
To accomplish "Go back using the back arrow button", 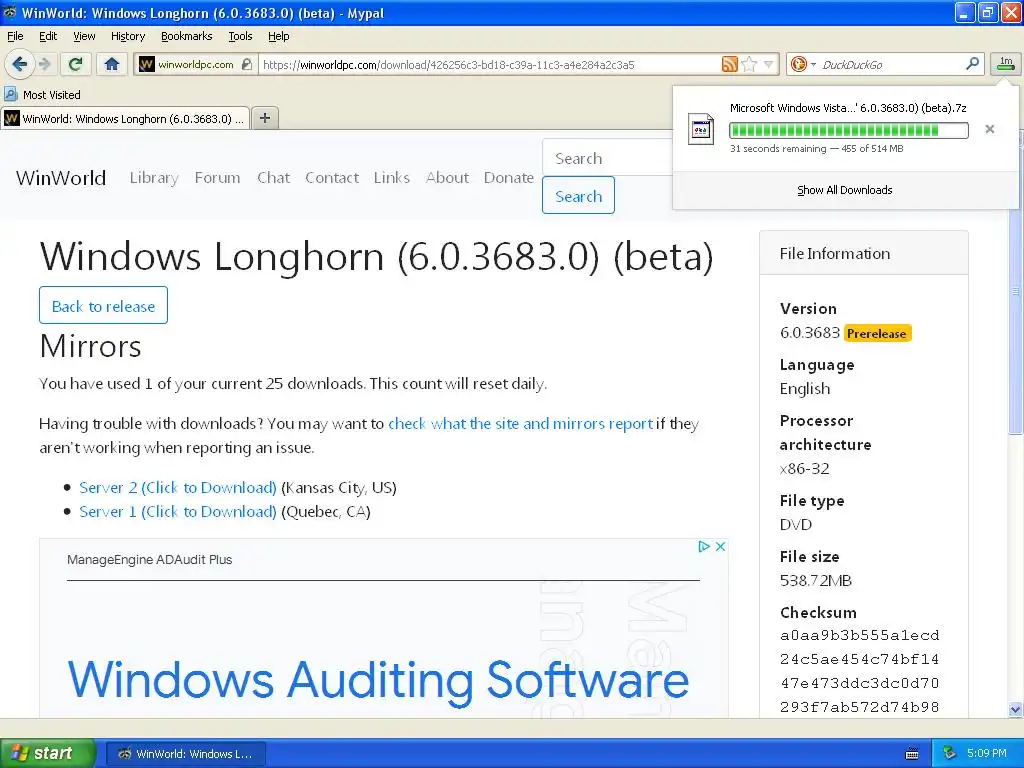I will (x=19, y=64).
